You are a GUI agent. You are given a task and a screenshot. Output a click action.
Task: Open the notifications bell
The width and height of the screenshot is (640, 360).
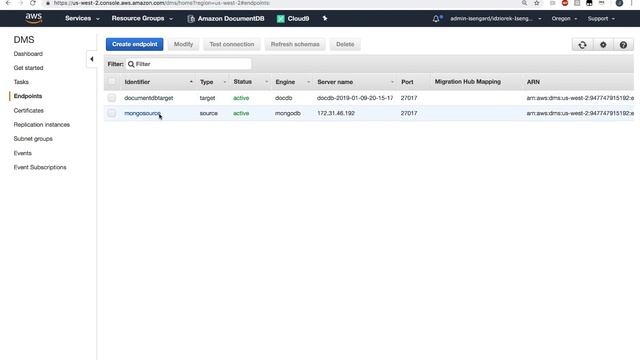[437, 18]
